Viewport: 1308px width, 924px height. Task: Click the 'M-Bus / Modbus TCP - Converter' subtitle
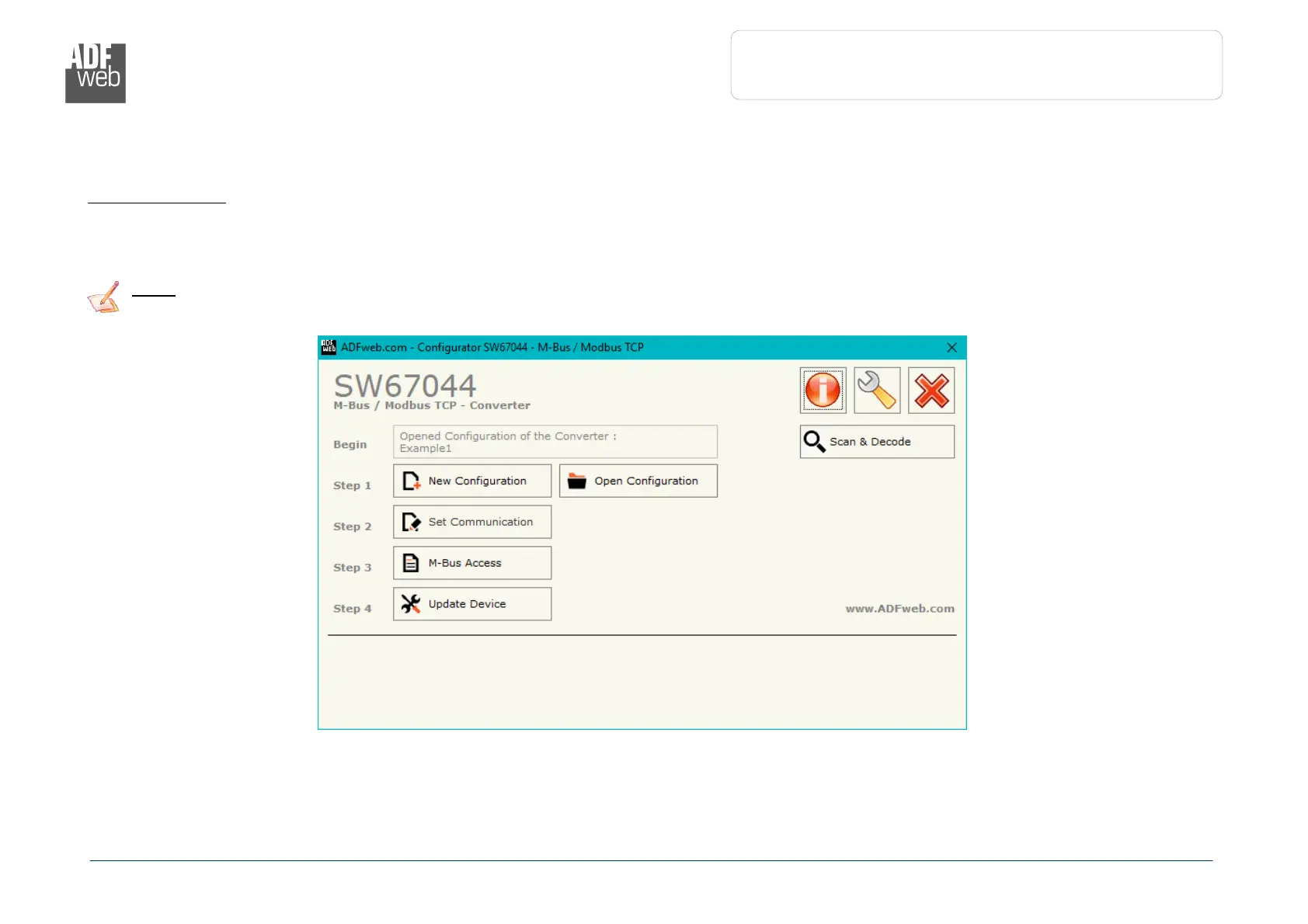pos(432,405)
